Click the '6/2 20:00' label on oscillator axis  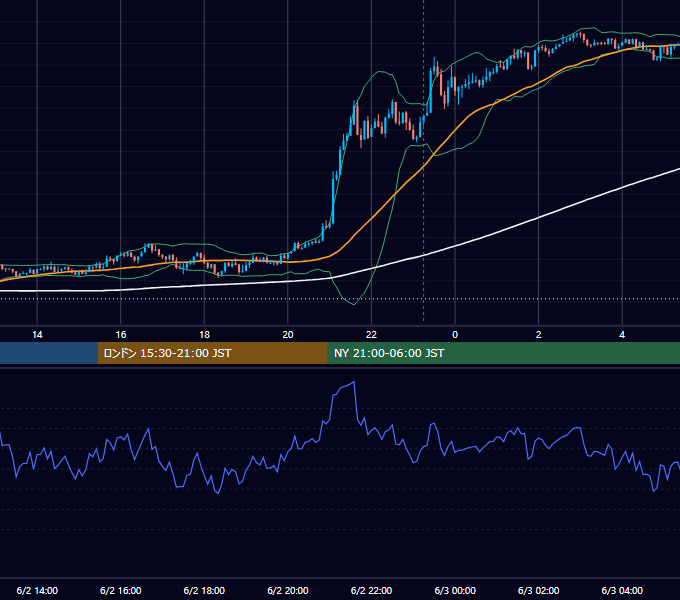288,590
